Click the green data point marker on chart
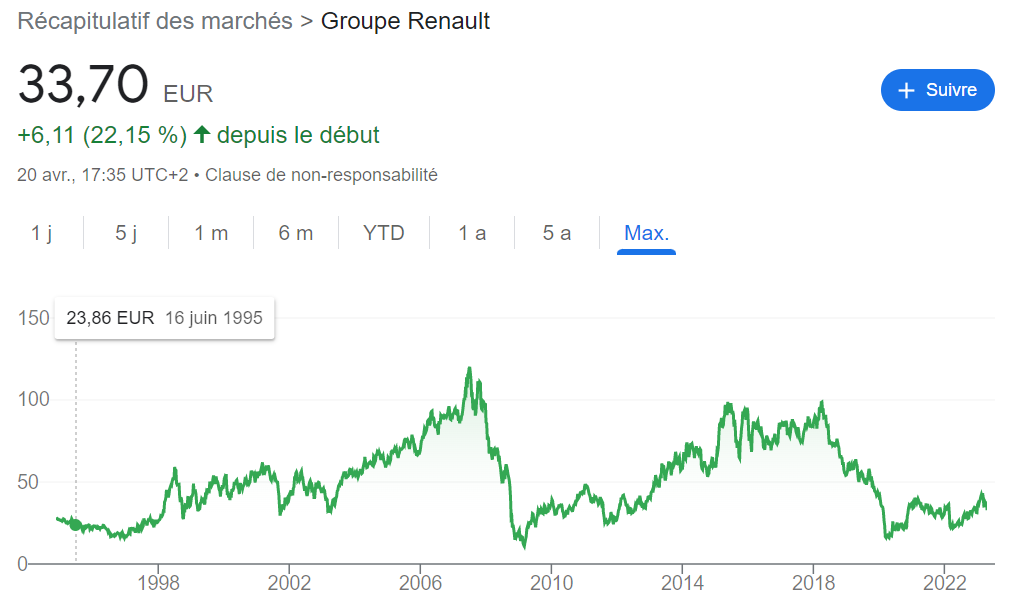The image size is (1013, 607). pyautogui.click(x=76, y=525)
